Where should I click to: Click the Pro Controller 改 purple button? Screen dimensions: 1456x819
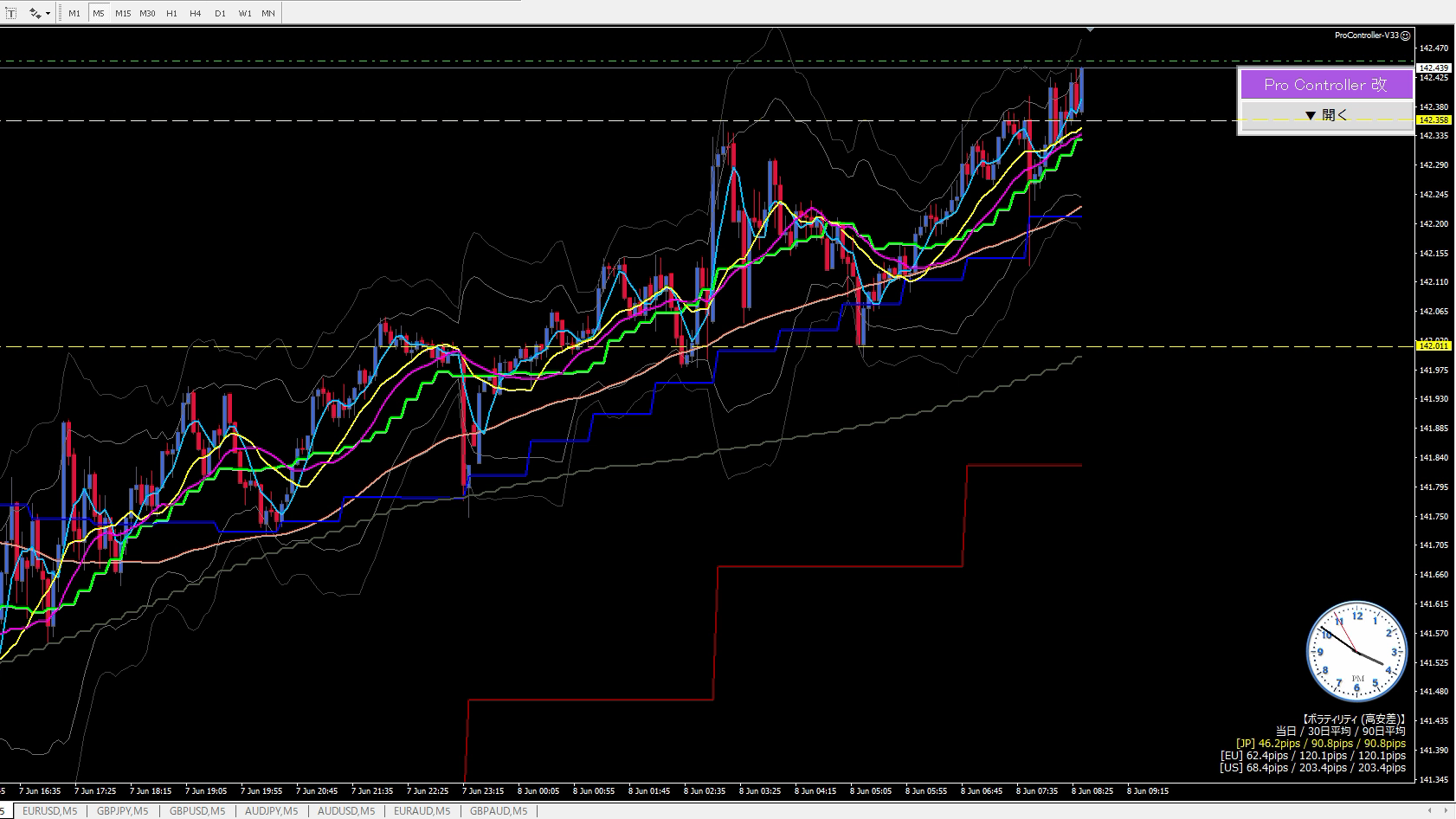[x=1326, y=85]
